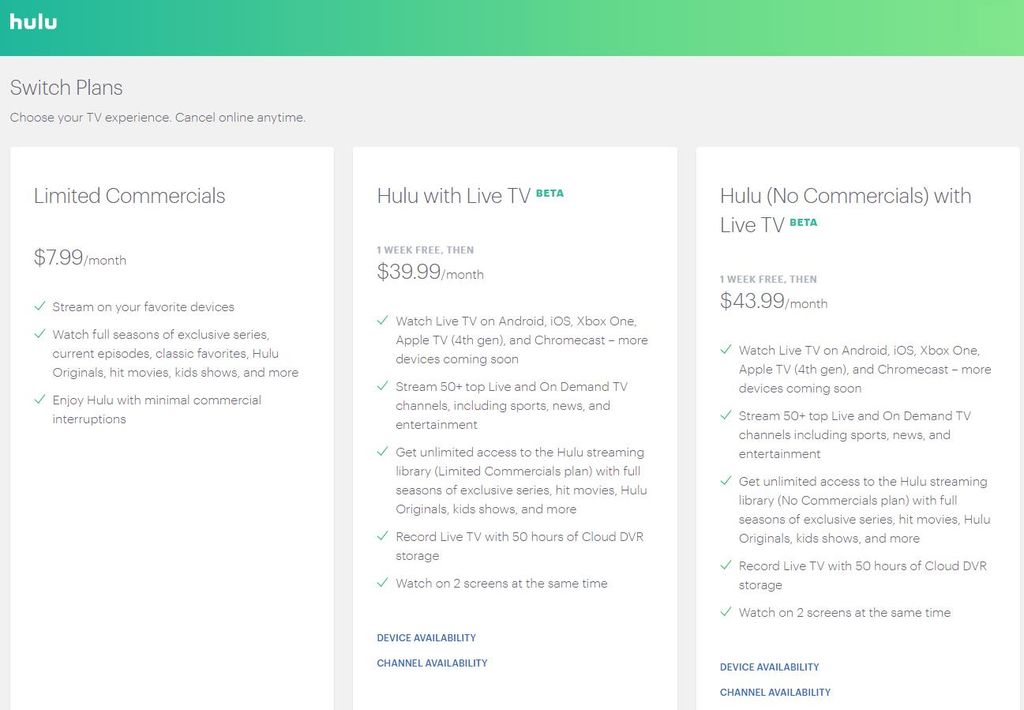
Task: Click the checkmark next to 'Watch full seasons of exclusive series'
Action: (x=41, y=335)
